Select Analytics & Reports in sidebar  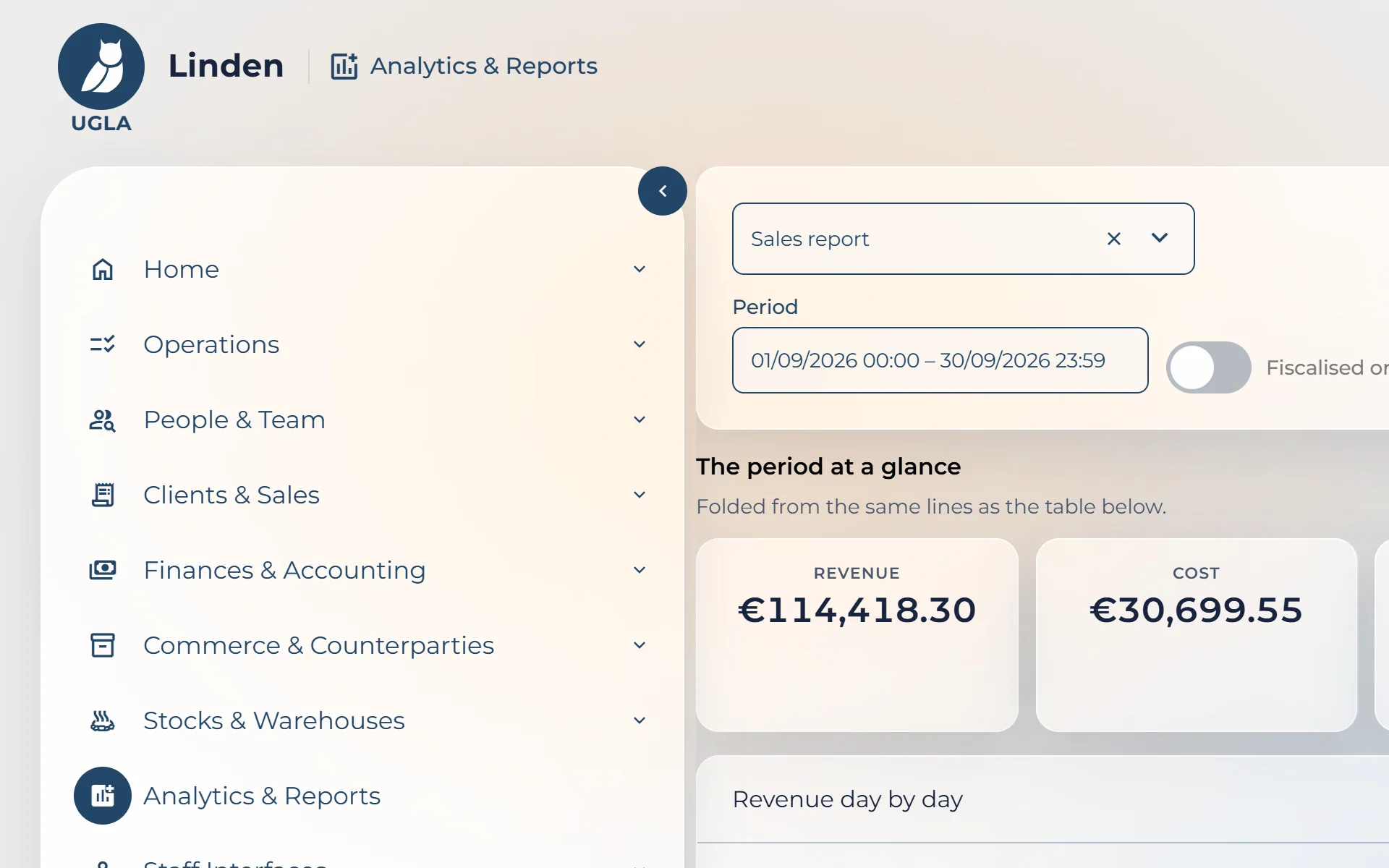362,796
